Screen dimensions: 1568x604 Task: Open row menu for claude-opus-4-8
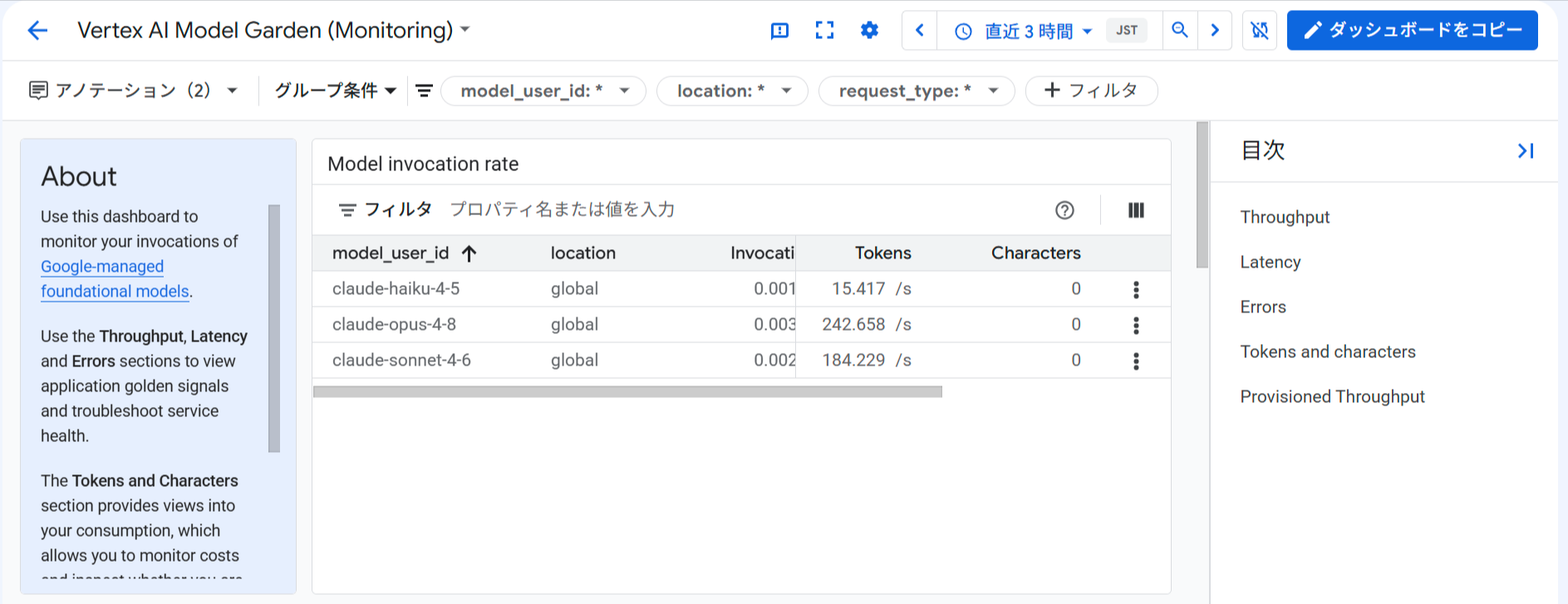pyautogui.click(x=1136, y=325)
